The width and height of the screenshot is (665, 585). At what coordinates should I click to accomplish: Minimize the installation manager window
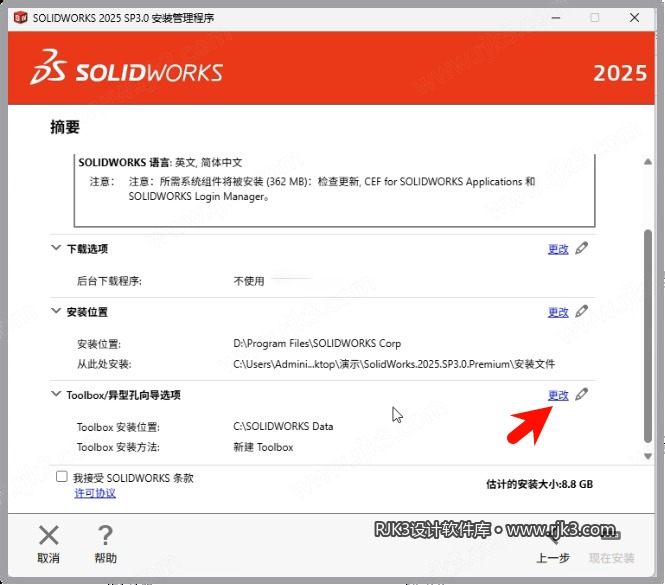click(556, 18)
